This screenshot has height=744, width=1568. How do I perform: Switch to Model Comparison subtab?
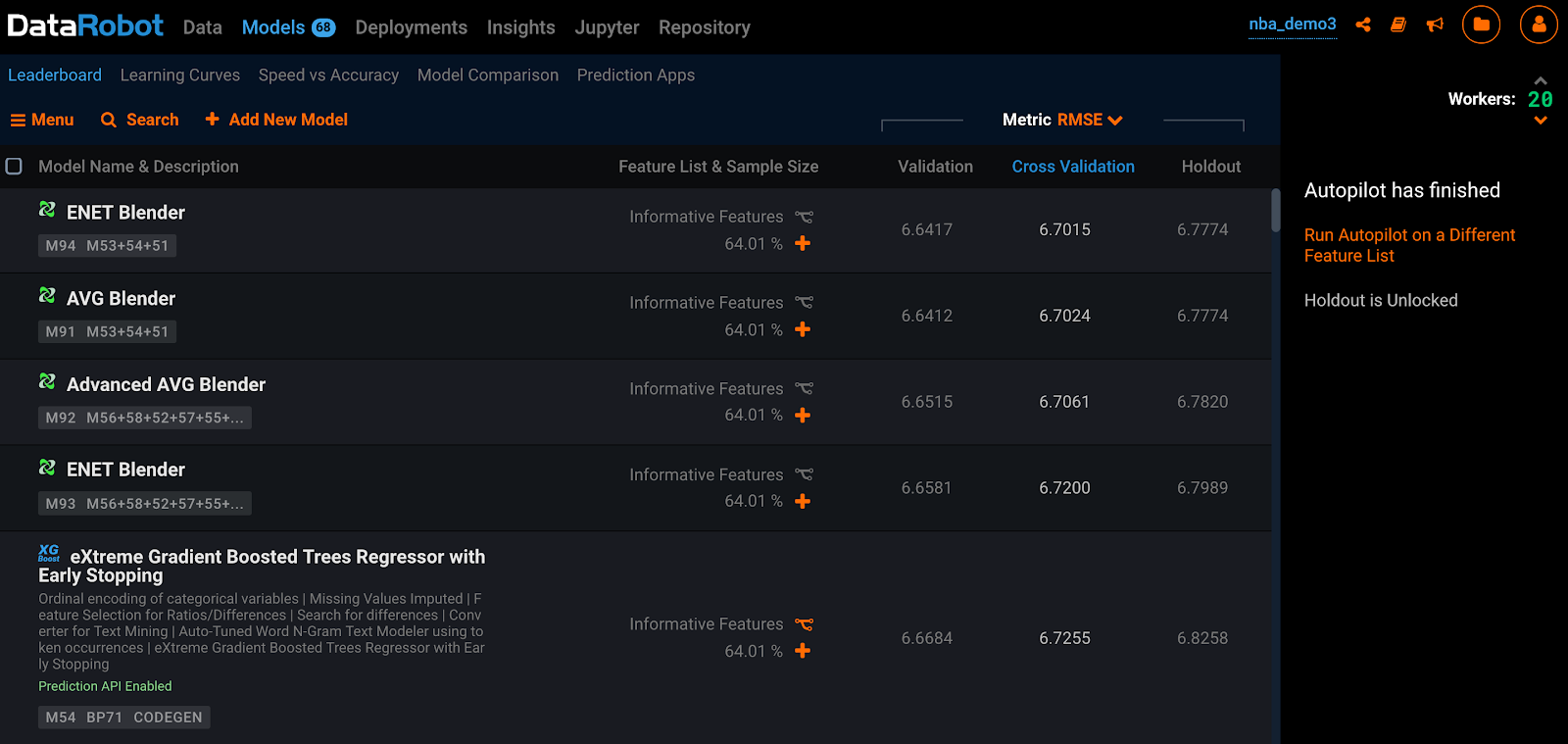[488, 74]
